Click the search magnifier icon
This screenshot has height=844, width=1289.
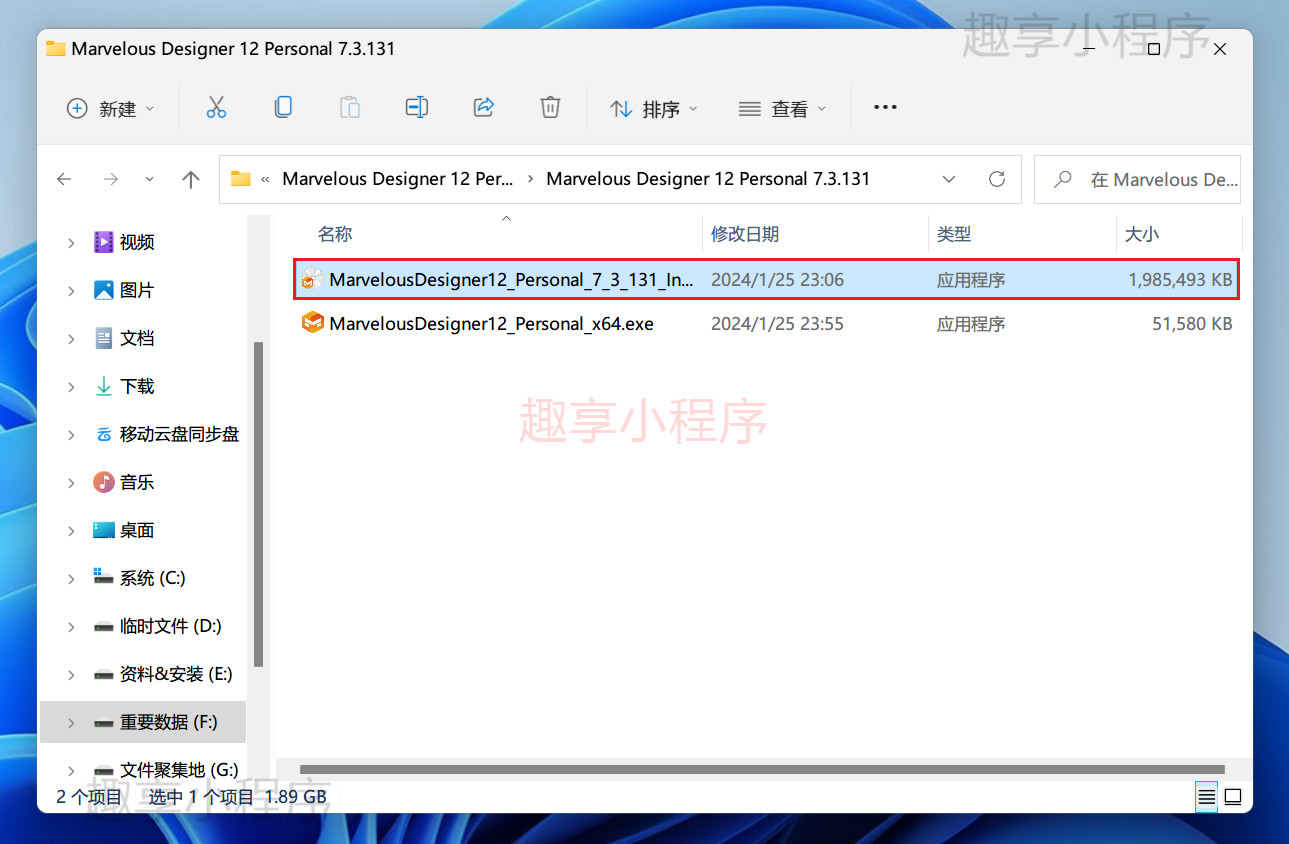tap(1063, 179)
